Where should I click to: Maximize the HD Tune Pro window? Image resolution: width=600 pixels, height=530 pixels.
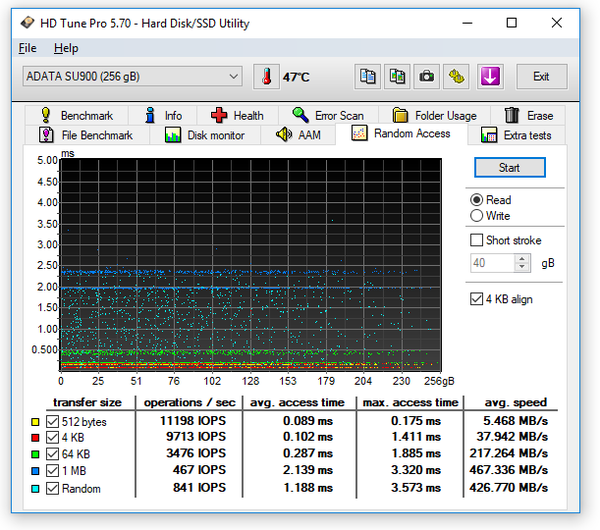[512, 23]
